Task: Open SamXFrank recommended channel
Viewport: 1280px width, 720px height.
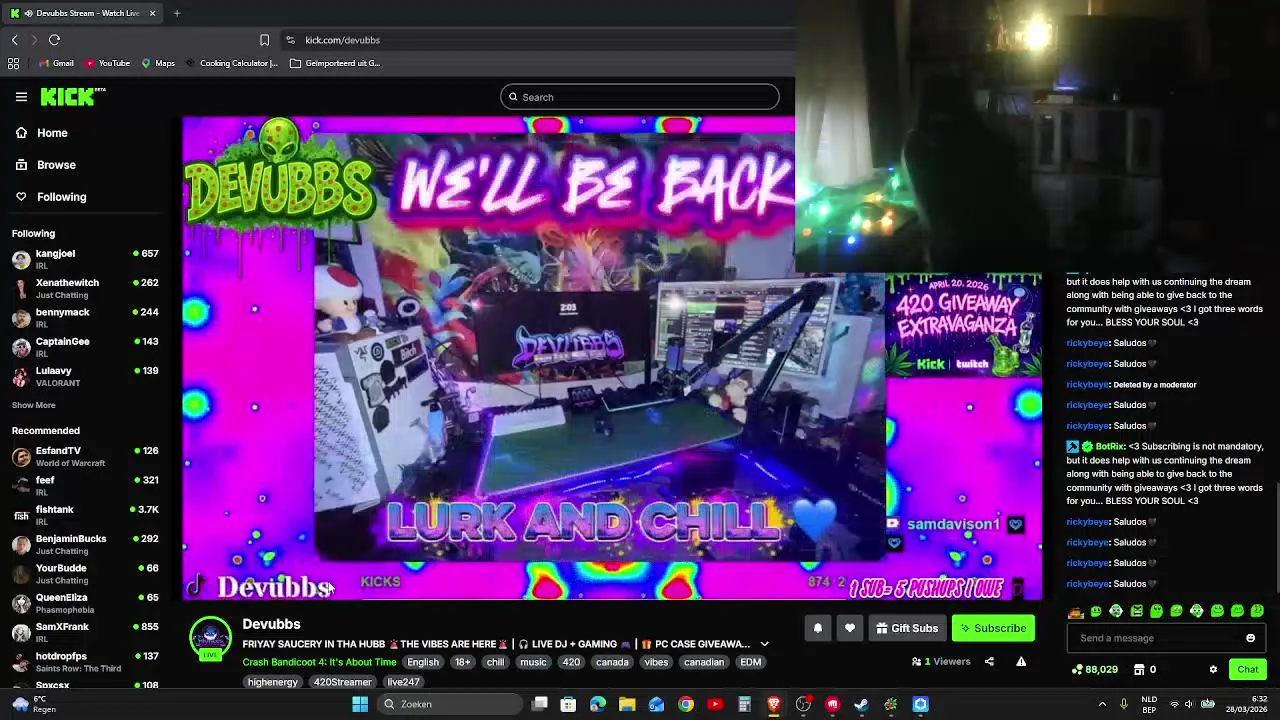Action: (85, 632)
